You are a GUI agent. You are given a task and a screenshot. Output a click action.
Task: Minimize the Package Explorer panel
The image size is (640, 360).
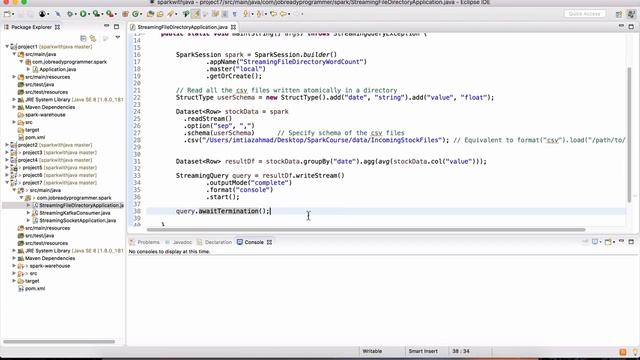click(107, 26)
